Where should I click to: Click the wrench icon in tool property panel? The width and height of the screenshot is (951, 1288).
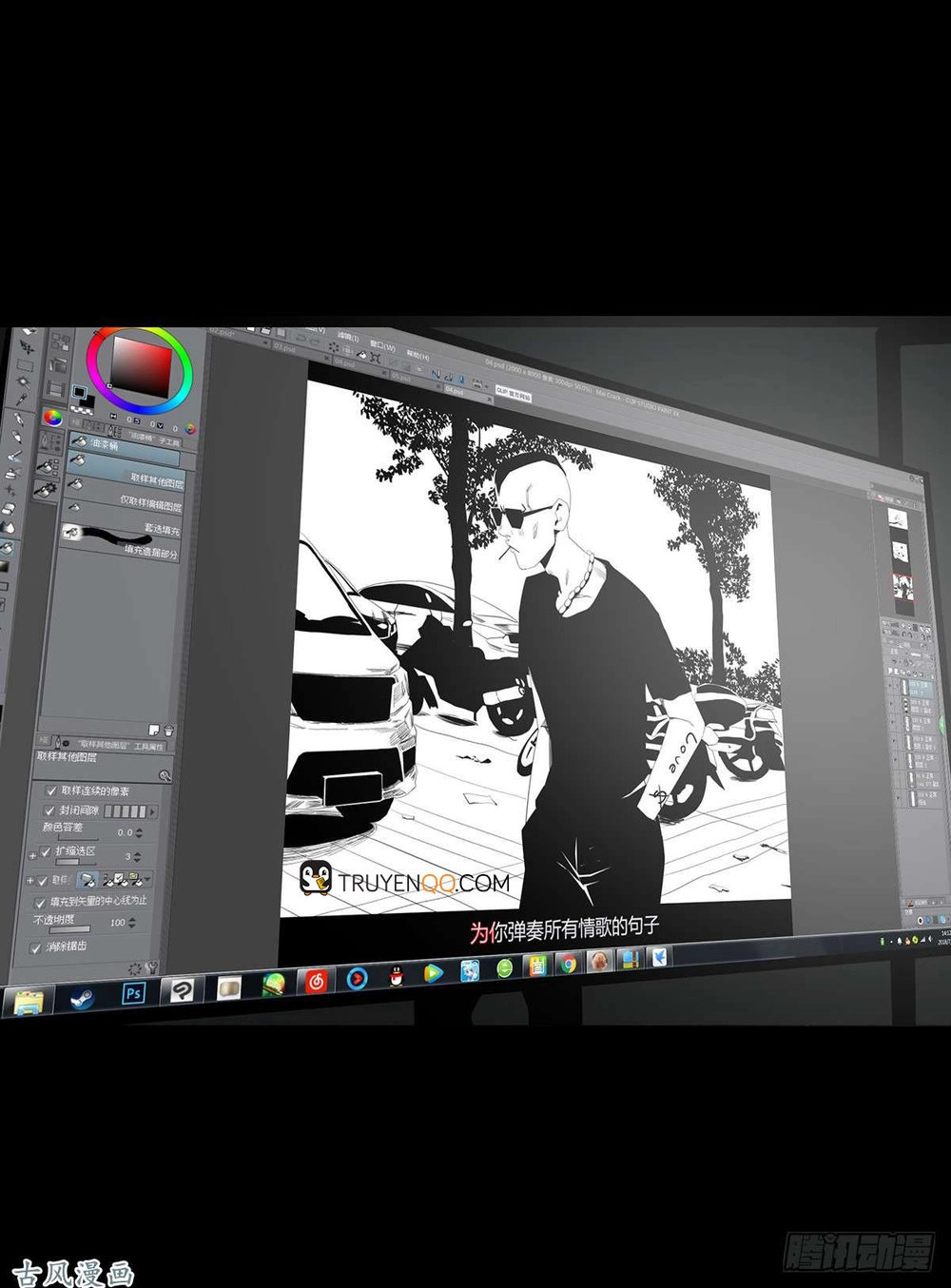pos(152,968)
